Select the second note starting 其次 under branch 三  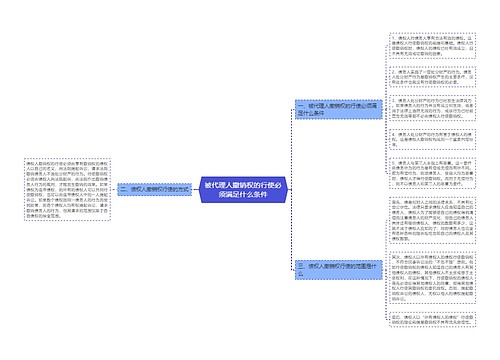pyautogui.click(x=432, y=278)
